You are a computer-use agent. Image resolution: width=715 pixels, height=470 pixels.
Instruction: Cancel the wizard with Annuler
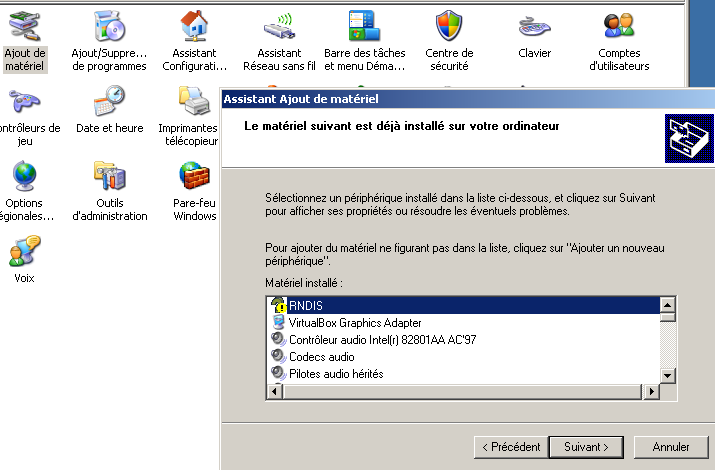coord(670,446)
